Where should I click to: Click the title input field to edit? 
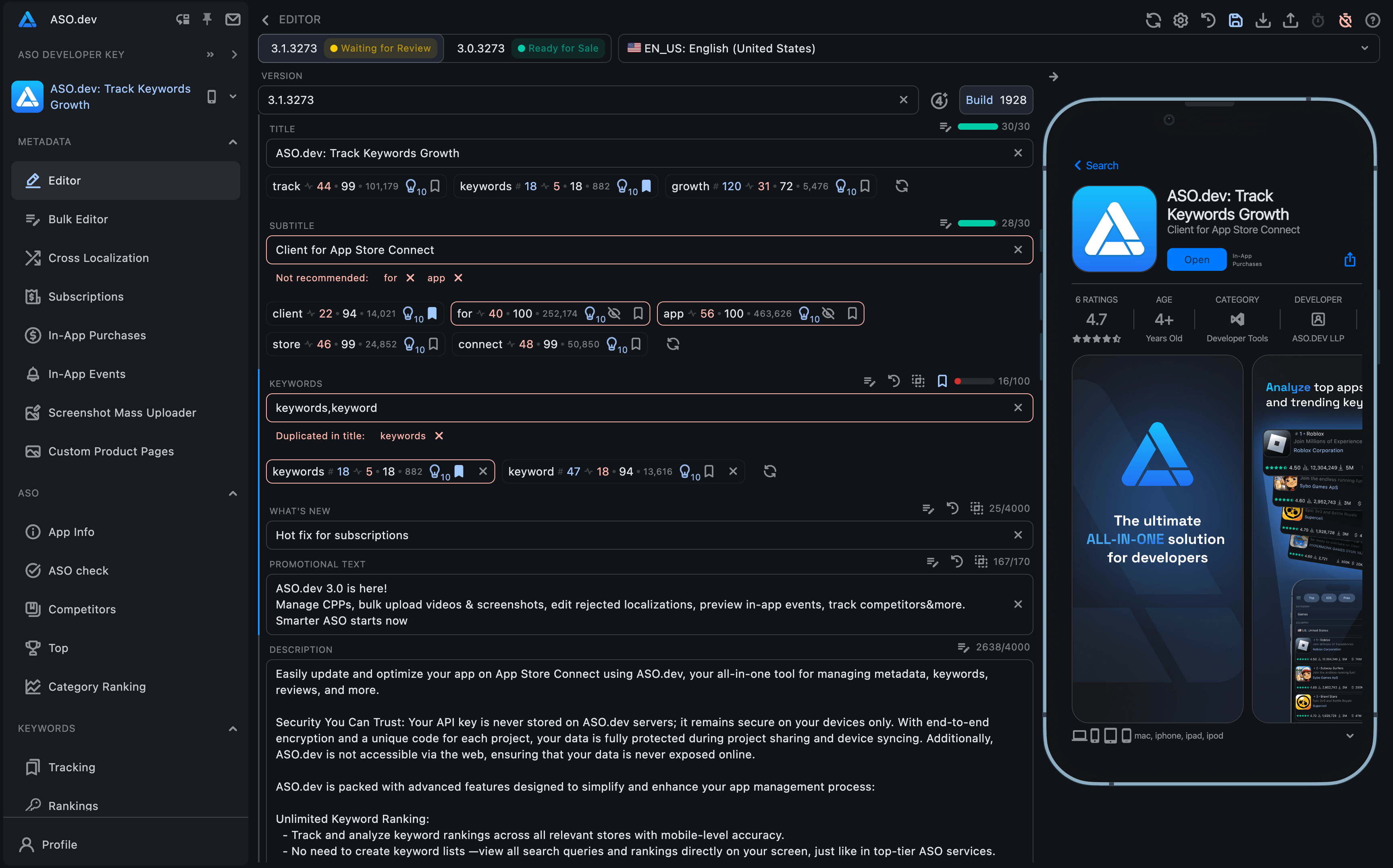[x=649, y=153]
